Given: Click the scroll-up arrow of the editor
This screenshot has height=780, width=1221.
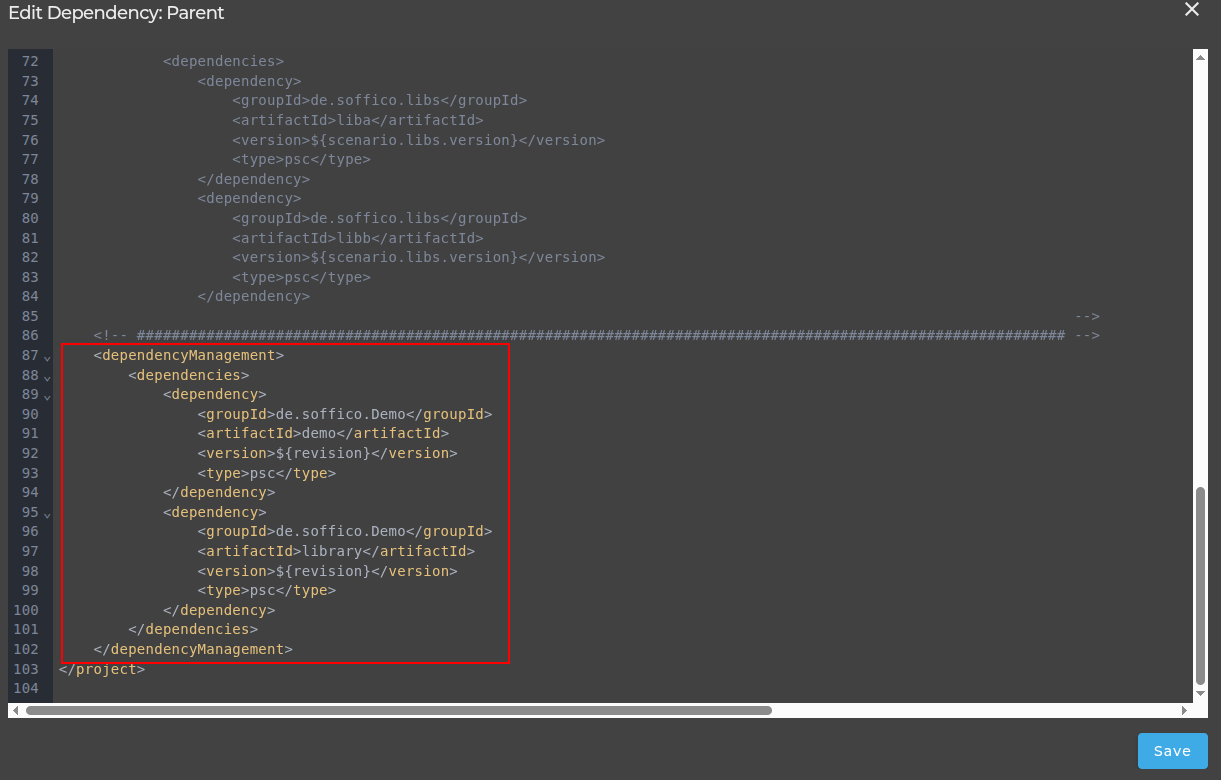Looking at the screenshot, I should (x=1200, y=56).
